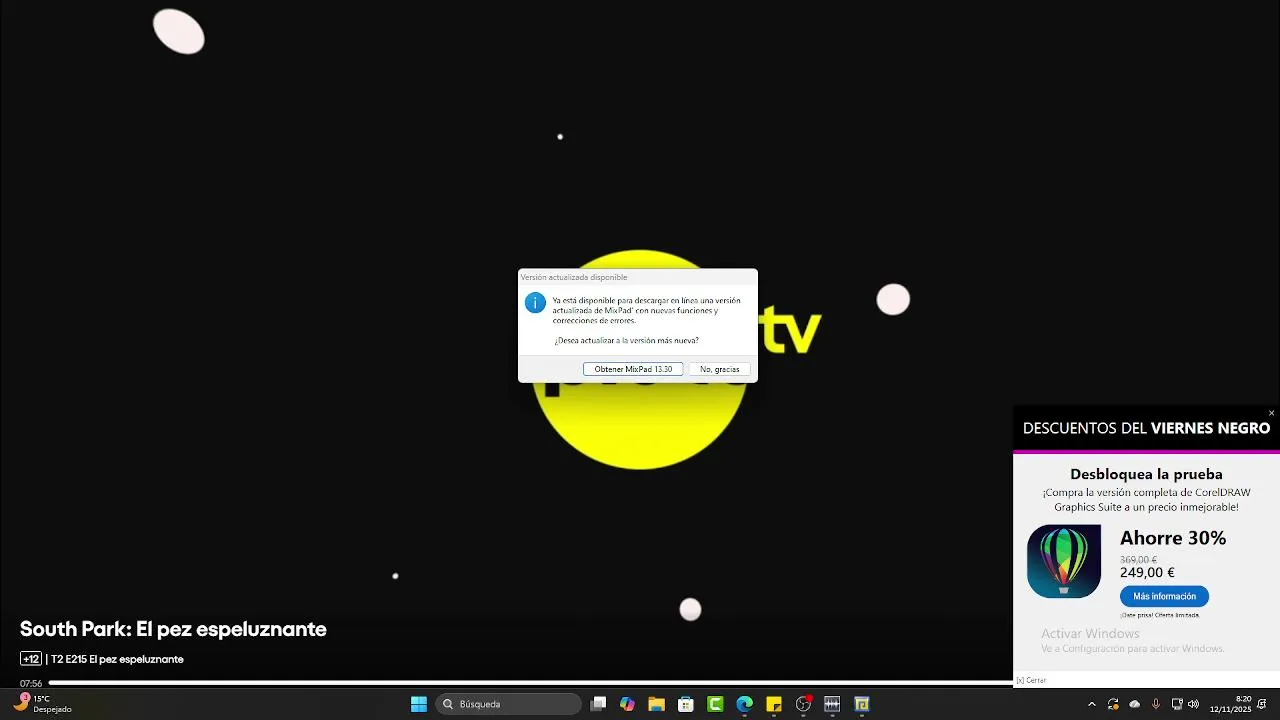Seek on the video progress bar

[530, 683]
